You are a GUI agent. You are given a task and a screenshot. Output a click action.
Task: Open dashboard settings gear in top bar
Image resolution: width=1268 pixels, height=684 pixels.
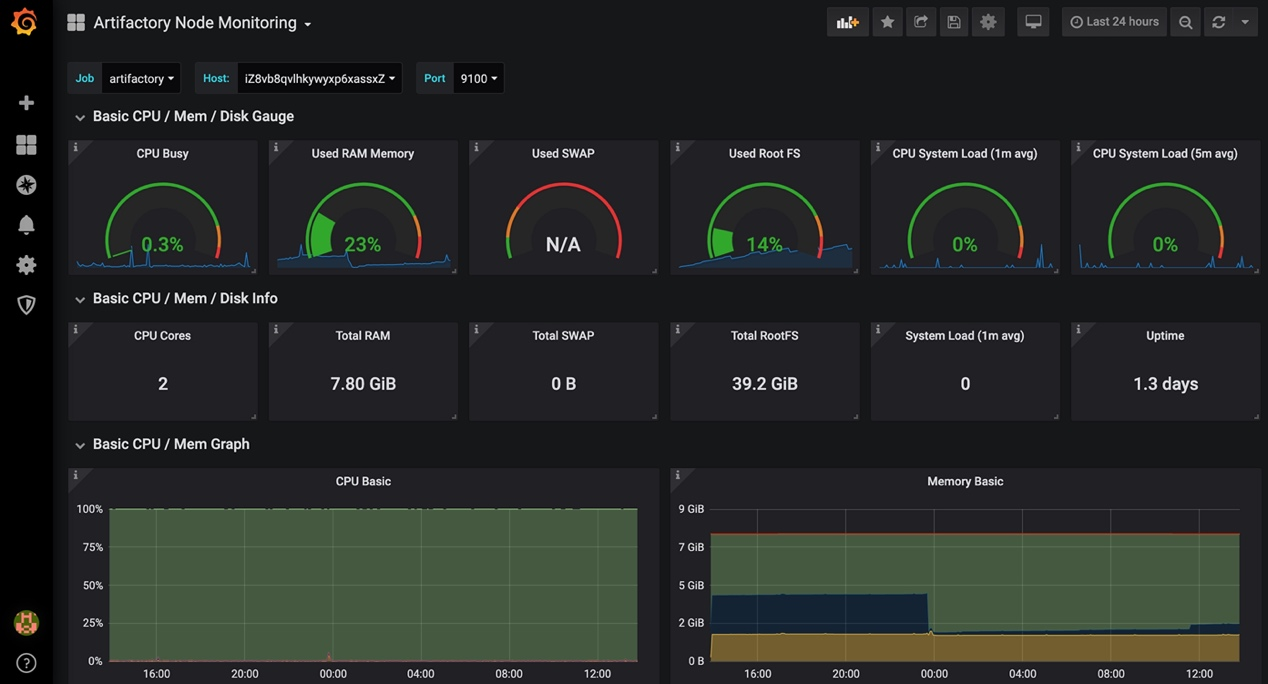[988, 22]
